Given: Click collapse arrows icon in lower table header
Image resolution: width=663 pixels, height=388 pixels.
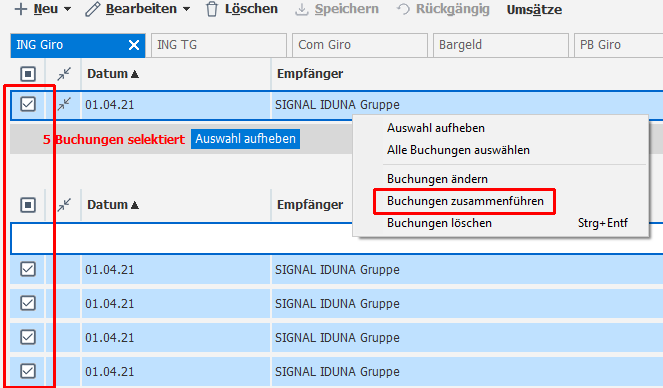Looking at the screenshot, I should (x=64, y=205).
